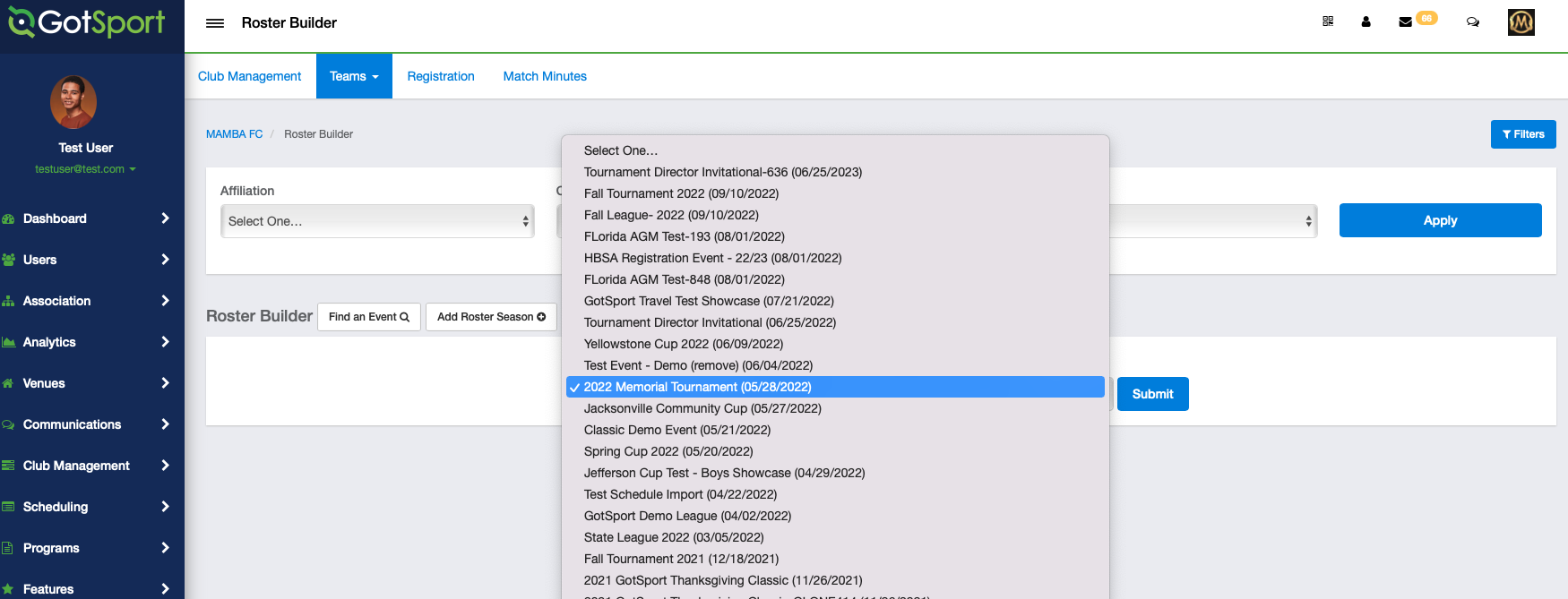Click the Programs sidebar icon
The width and height of the screenshot is (1568, 599).
(x=7, y=548)
